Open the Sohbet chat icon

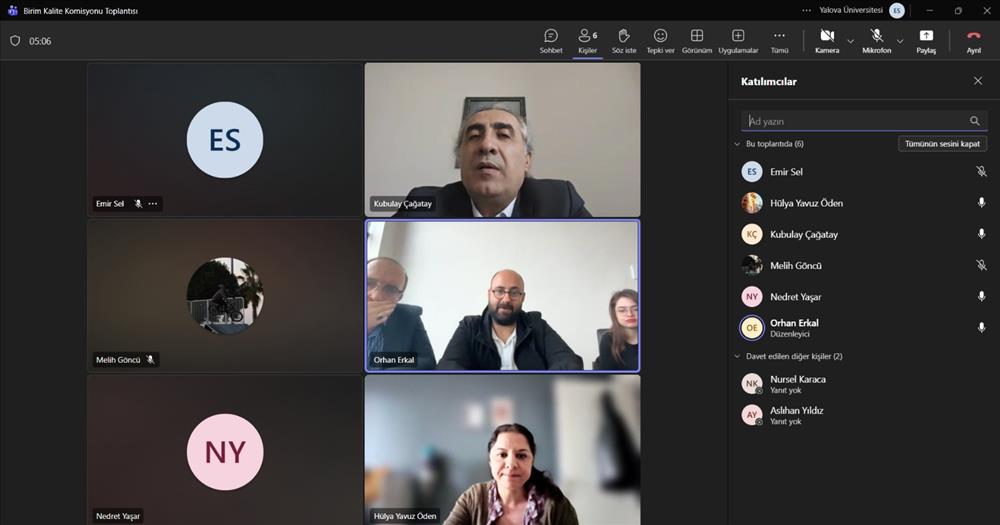(x=551, y=37)
